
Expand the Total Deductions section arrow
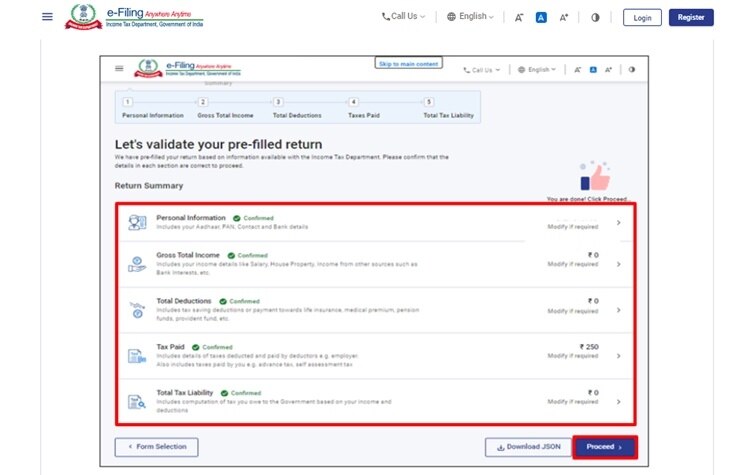pos(619,310)
